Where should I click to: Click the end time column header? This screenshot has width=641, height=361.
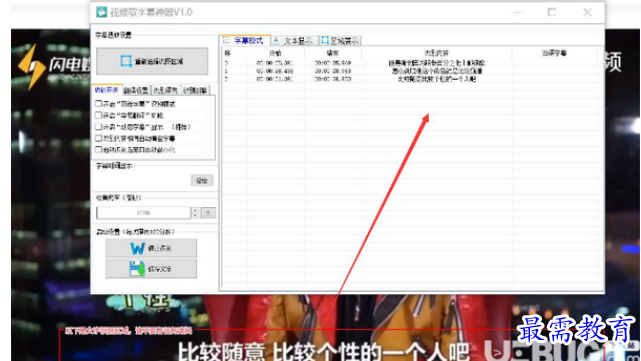tap(333, 53)
